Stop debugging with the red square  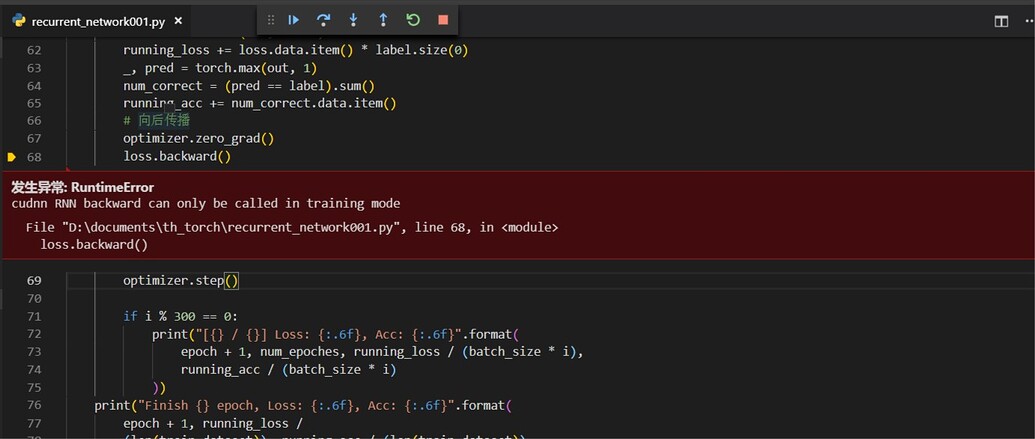tap(443, 20)
